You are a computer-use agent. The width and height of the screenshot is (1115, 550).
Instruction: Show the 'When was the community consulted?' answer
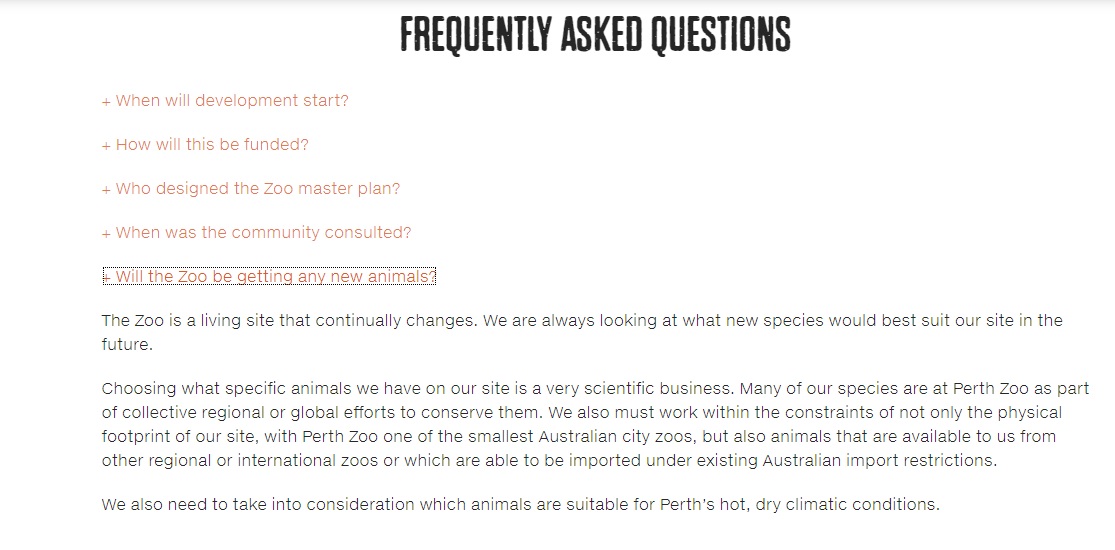tap(263, 233)
